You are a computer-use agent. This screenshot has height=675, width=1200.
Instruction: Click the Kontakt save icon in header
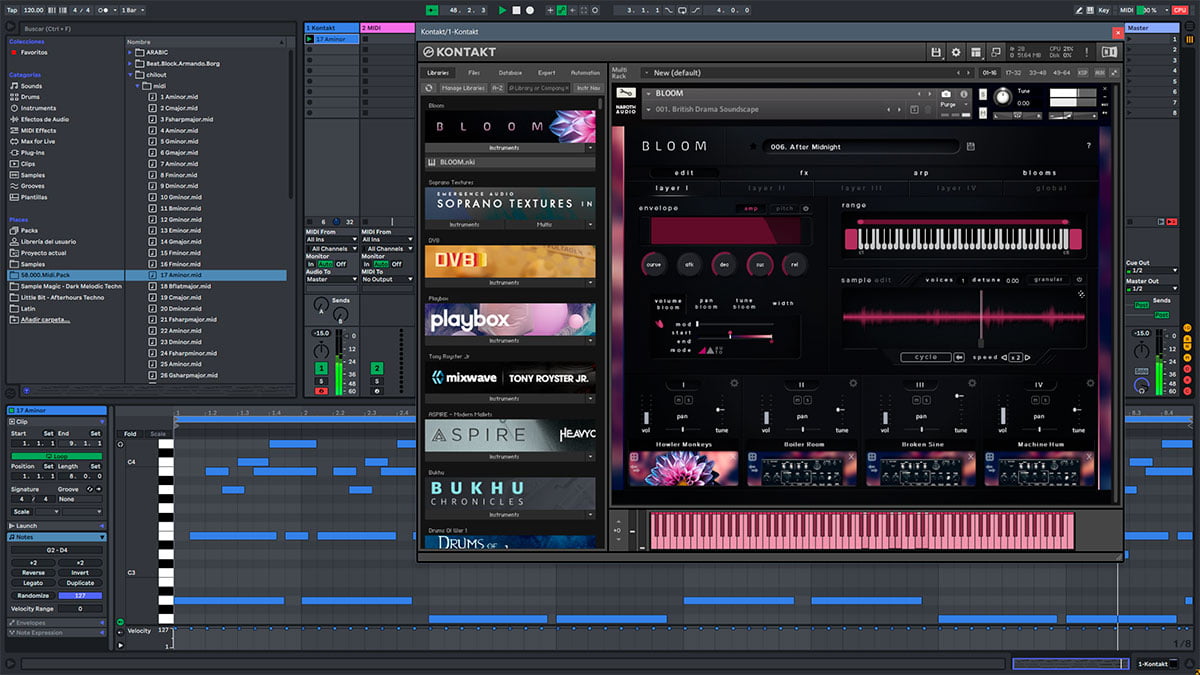[x=936, y=52]
